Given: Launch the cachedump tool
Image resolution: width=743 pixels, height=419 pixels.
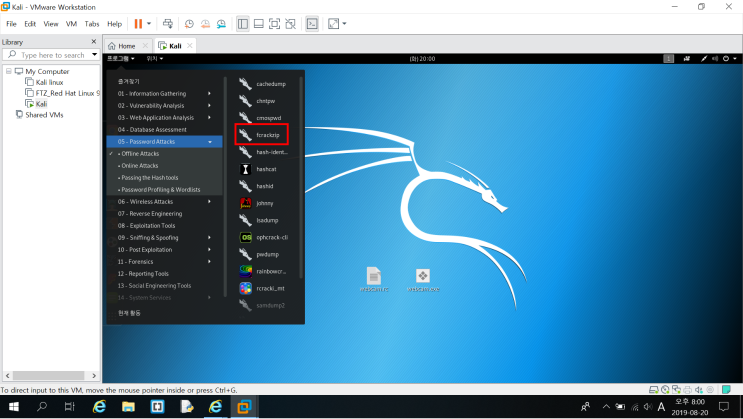Looking at the screenshot, I should coord(263,84).
